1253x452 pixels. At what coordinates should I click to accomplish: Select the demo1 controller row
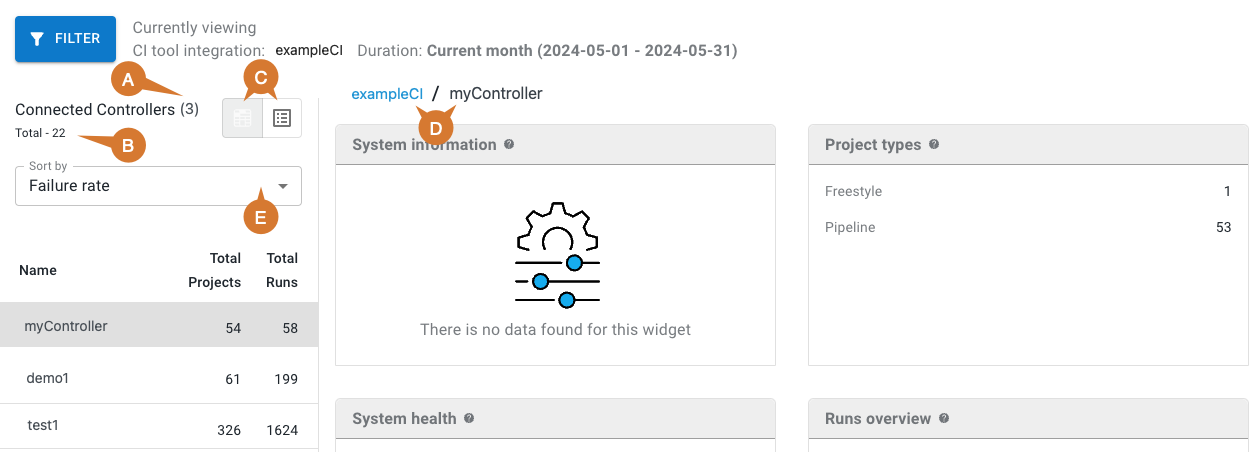click(159, 377)
